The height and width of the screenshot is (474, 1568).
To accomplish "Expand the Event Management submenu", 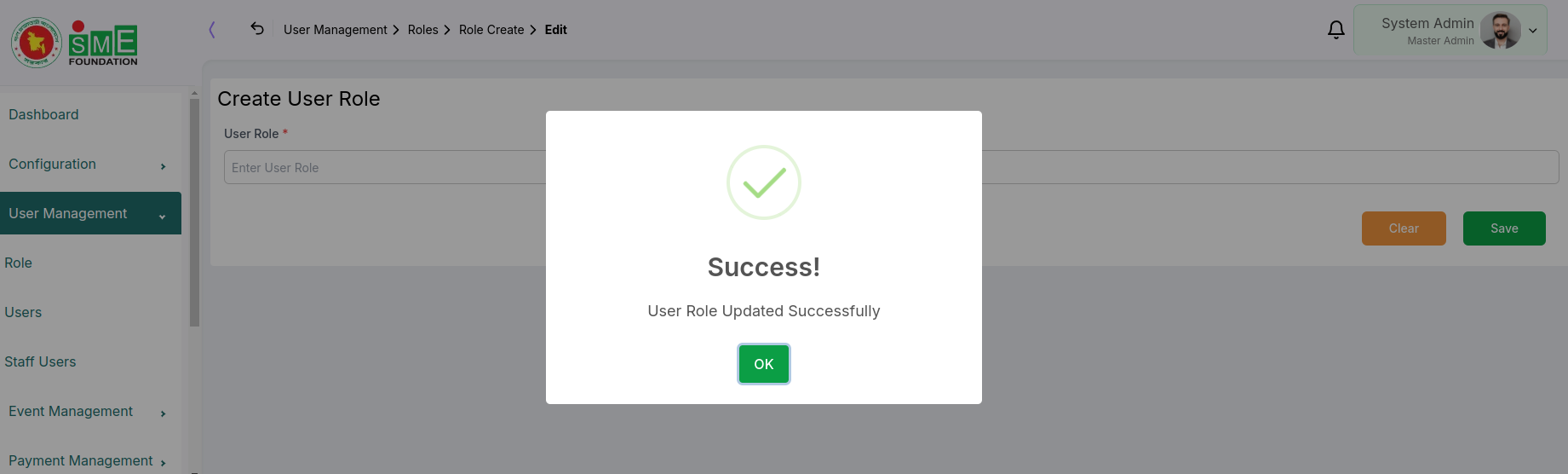I will 163,413.
